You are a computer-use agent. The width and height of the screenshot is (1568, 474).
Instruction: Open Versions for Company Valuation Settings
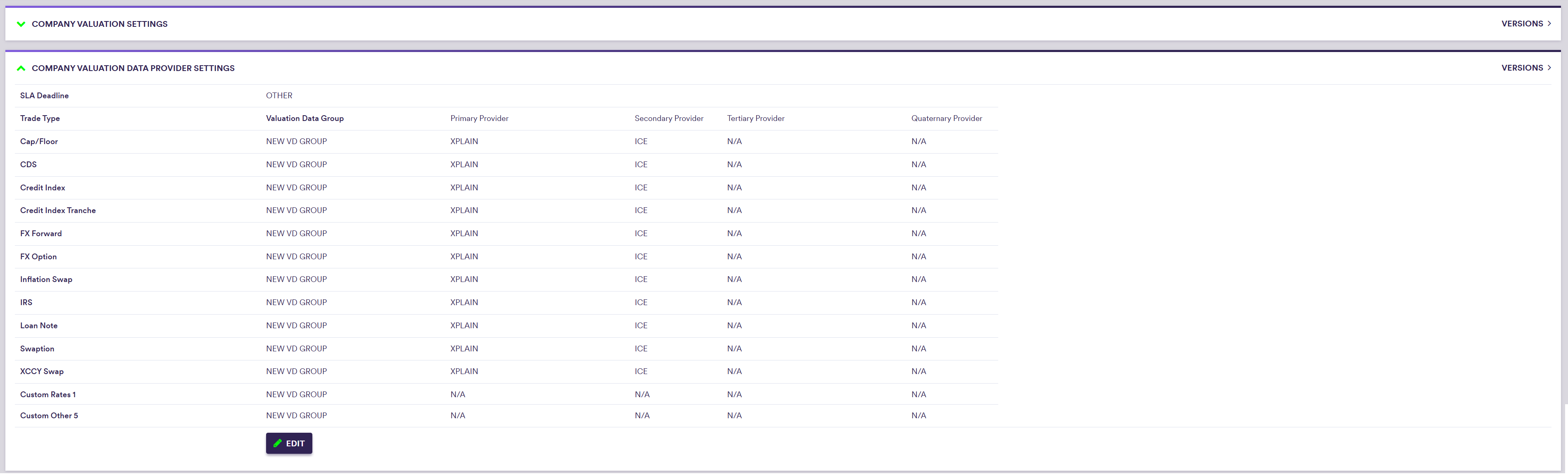tap(1525, 24)
